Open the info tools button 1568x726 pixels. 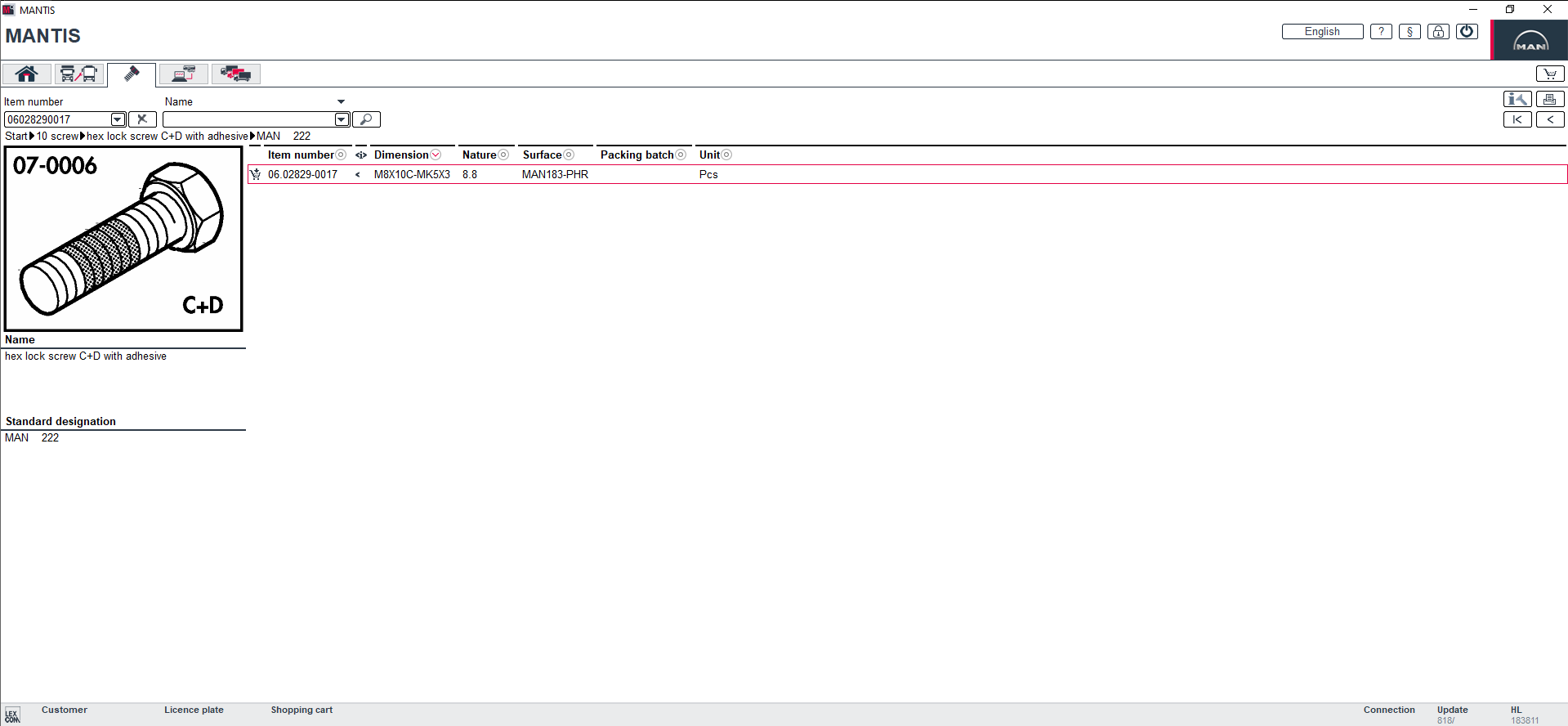pos(1517,99)
